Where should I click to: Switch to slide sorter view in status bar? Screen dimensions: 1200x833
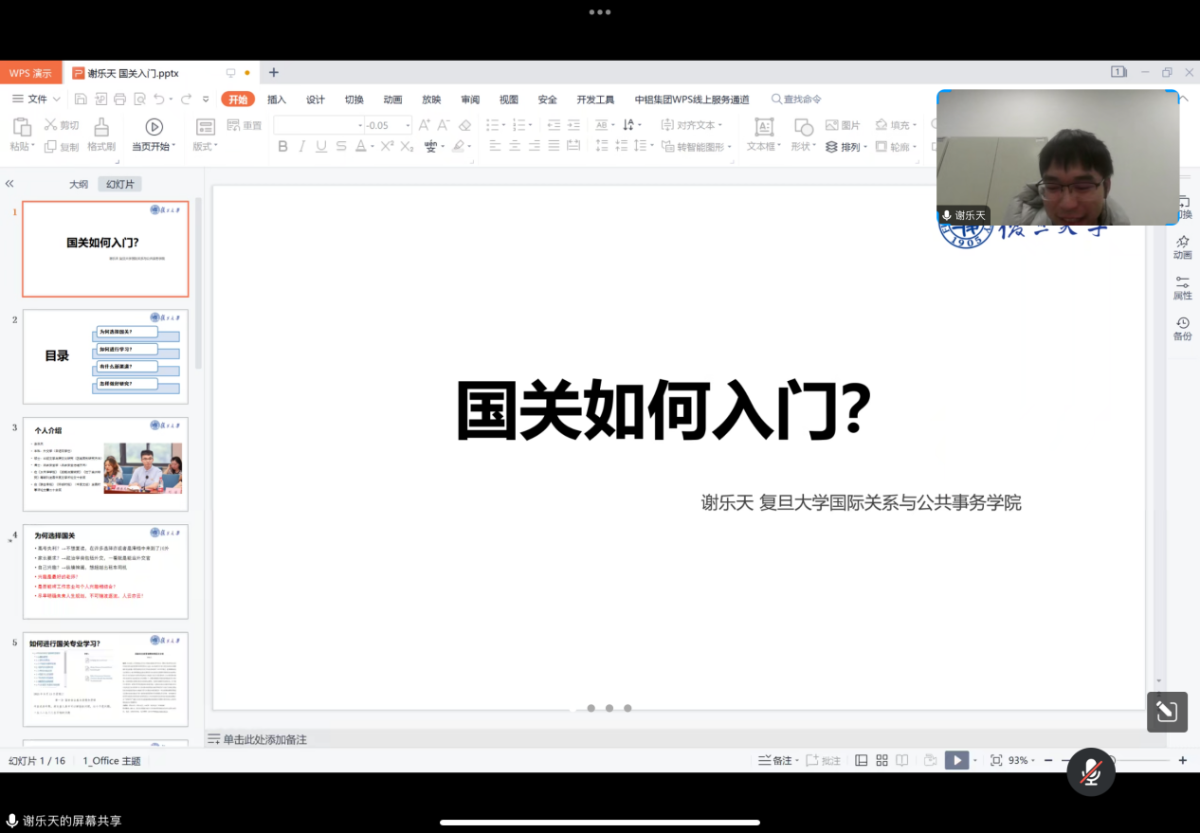click(881, 760)
